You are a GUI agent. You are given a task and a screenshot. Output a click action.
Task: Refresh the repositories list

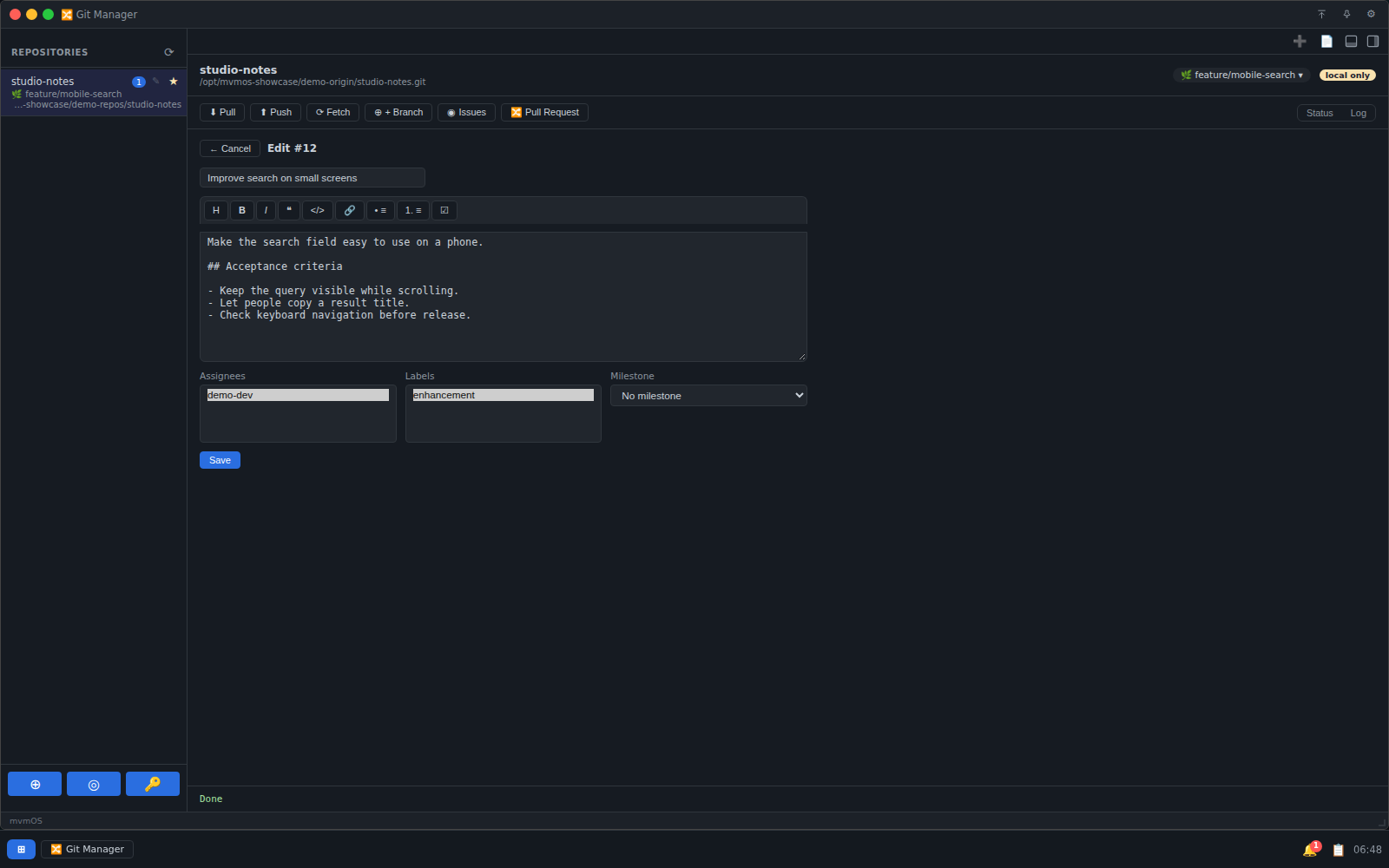[169, 52]
